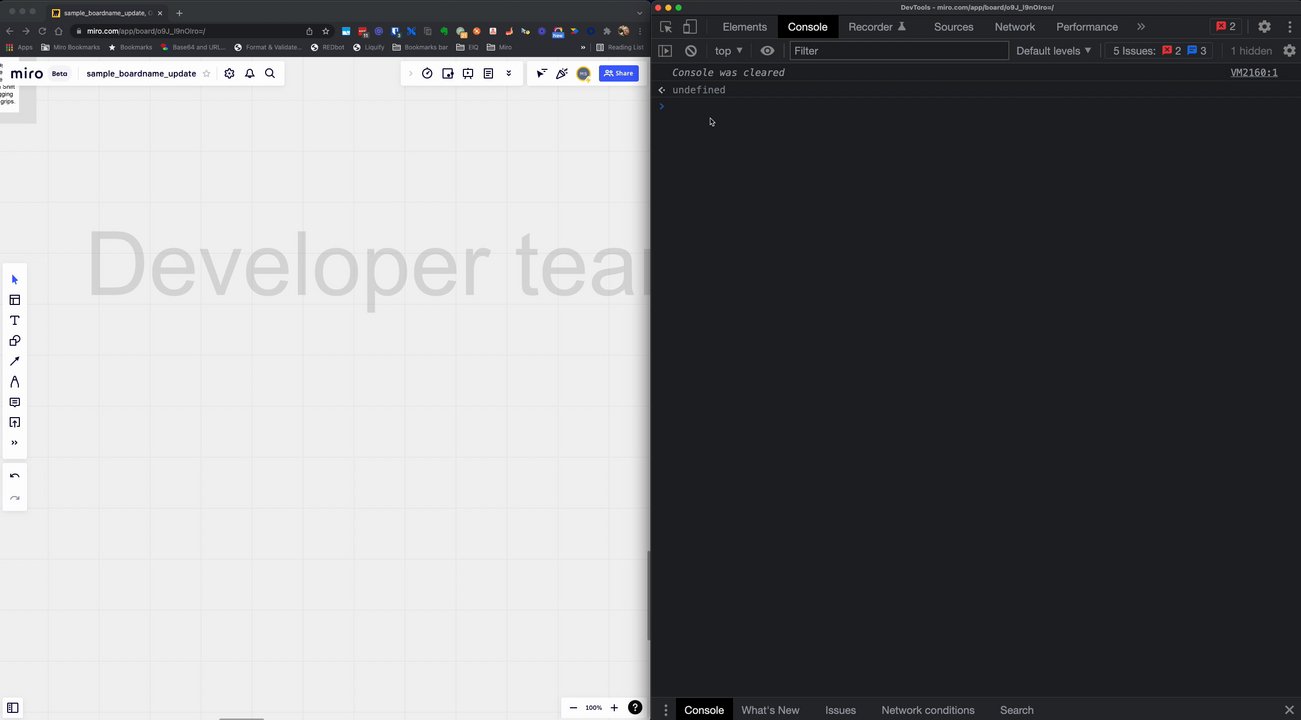Image resolution: width=1301 pixels, height=720 pixels.
Task: Redo the last undone board action
Action: [14, 498]
